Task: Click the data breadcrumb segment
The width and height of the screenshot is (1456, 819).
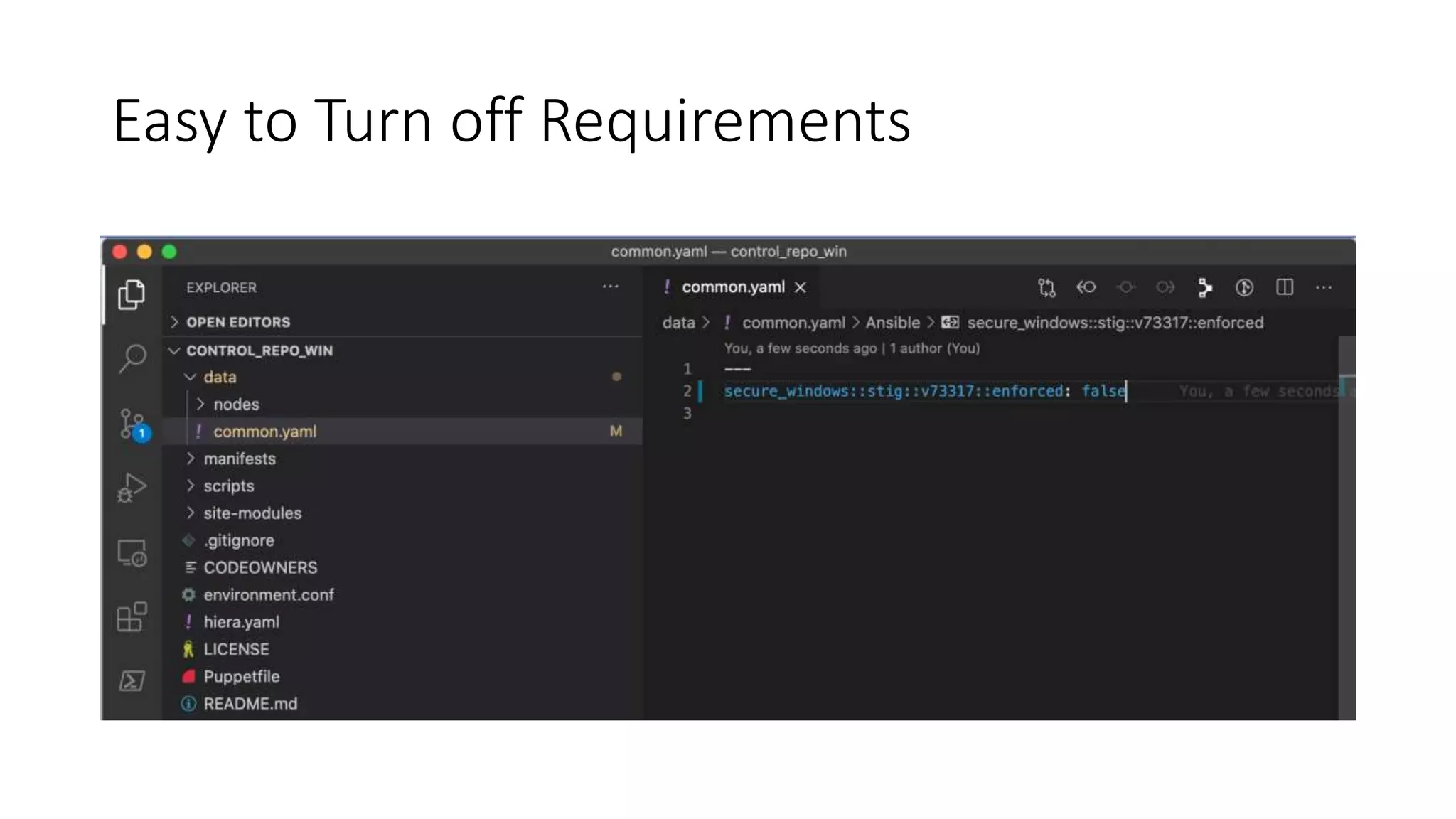Action: (678, 323)
